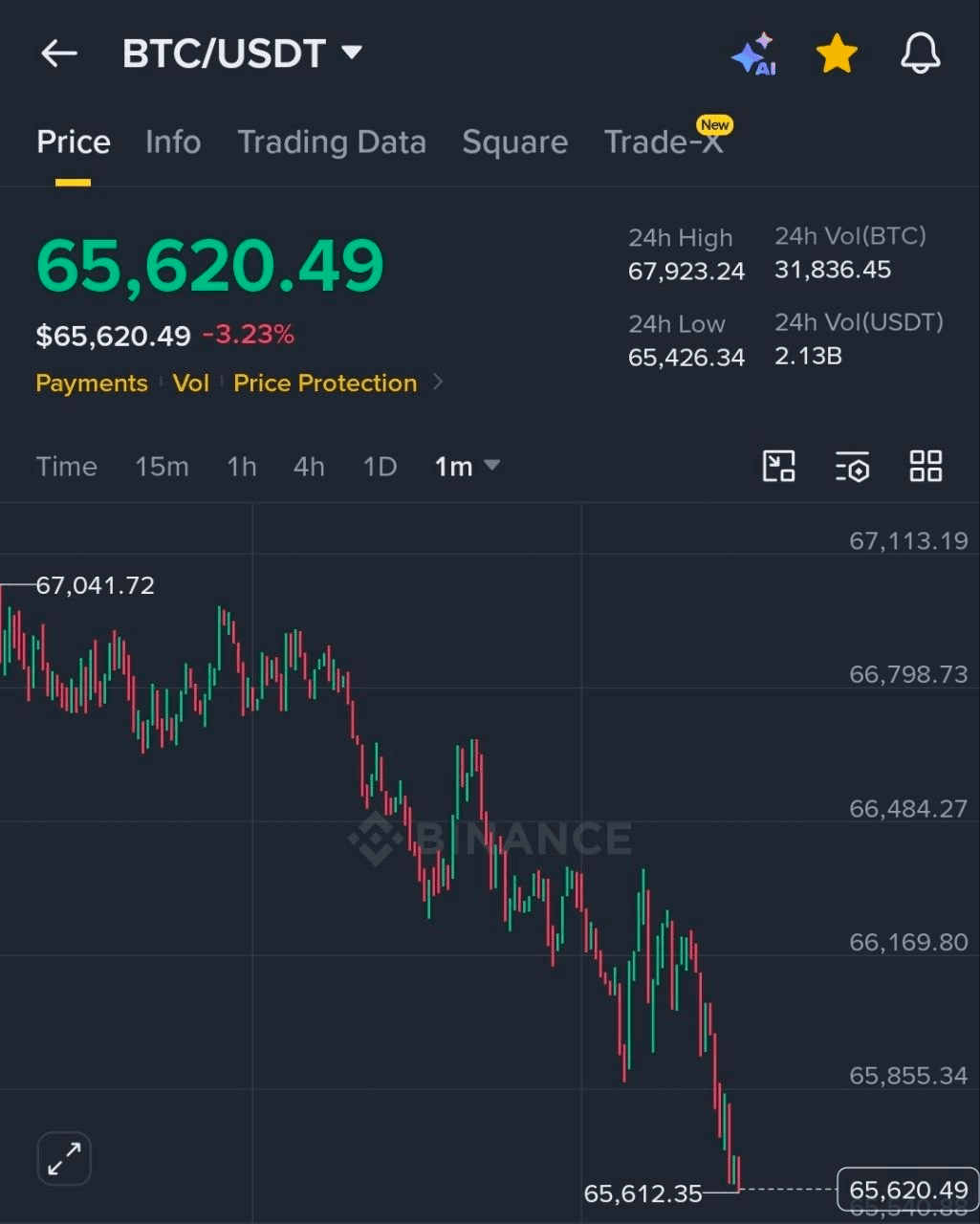Switch to the Price tab
The image size is (980, 1224).
point(74,142)
